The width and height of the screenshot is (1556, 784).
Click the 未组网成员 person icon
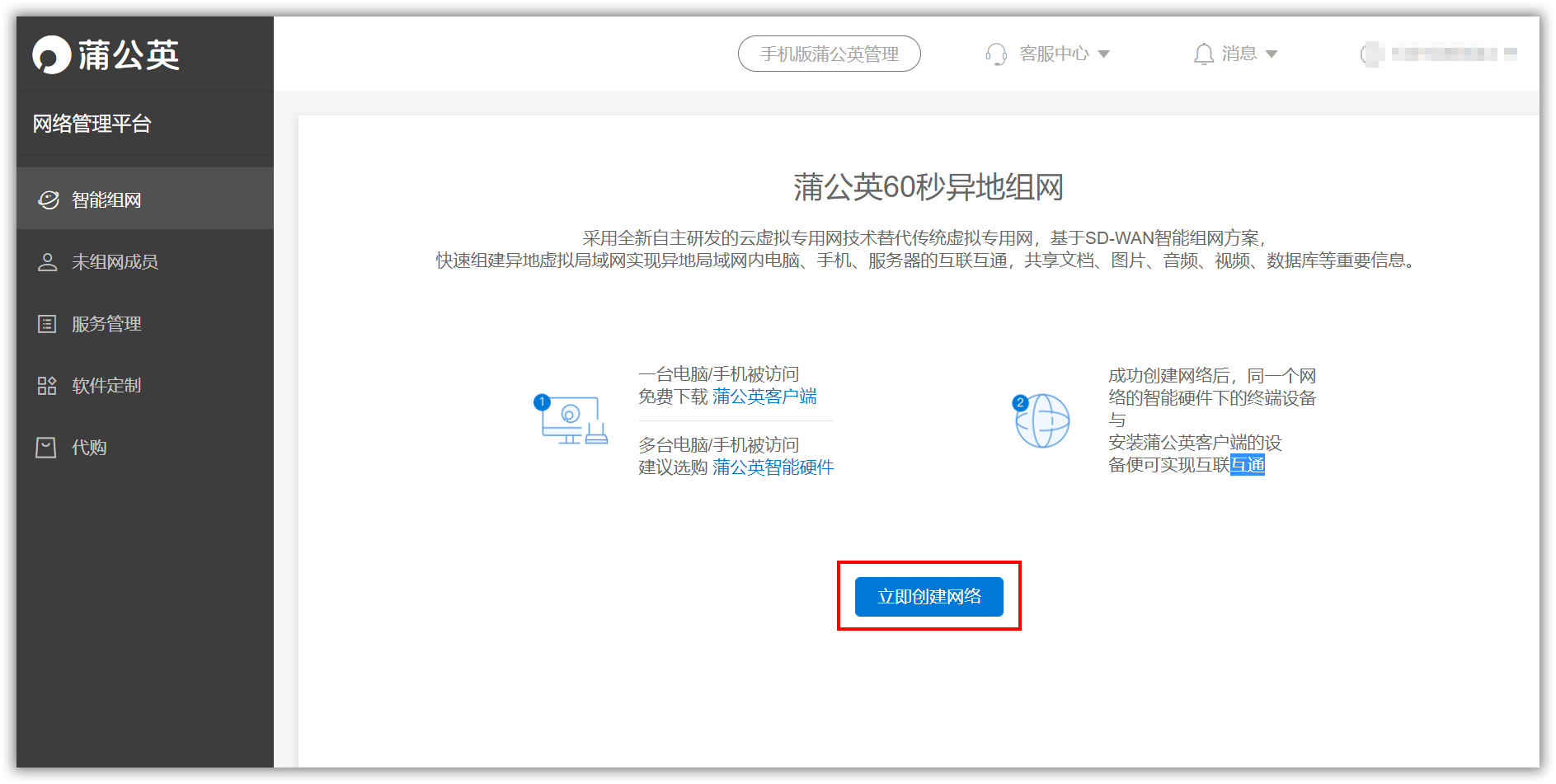click(x=48, y=262)
